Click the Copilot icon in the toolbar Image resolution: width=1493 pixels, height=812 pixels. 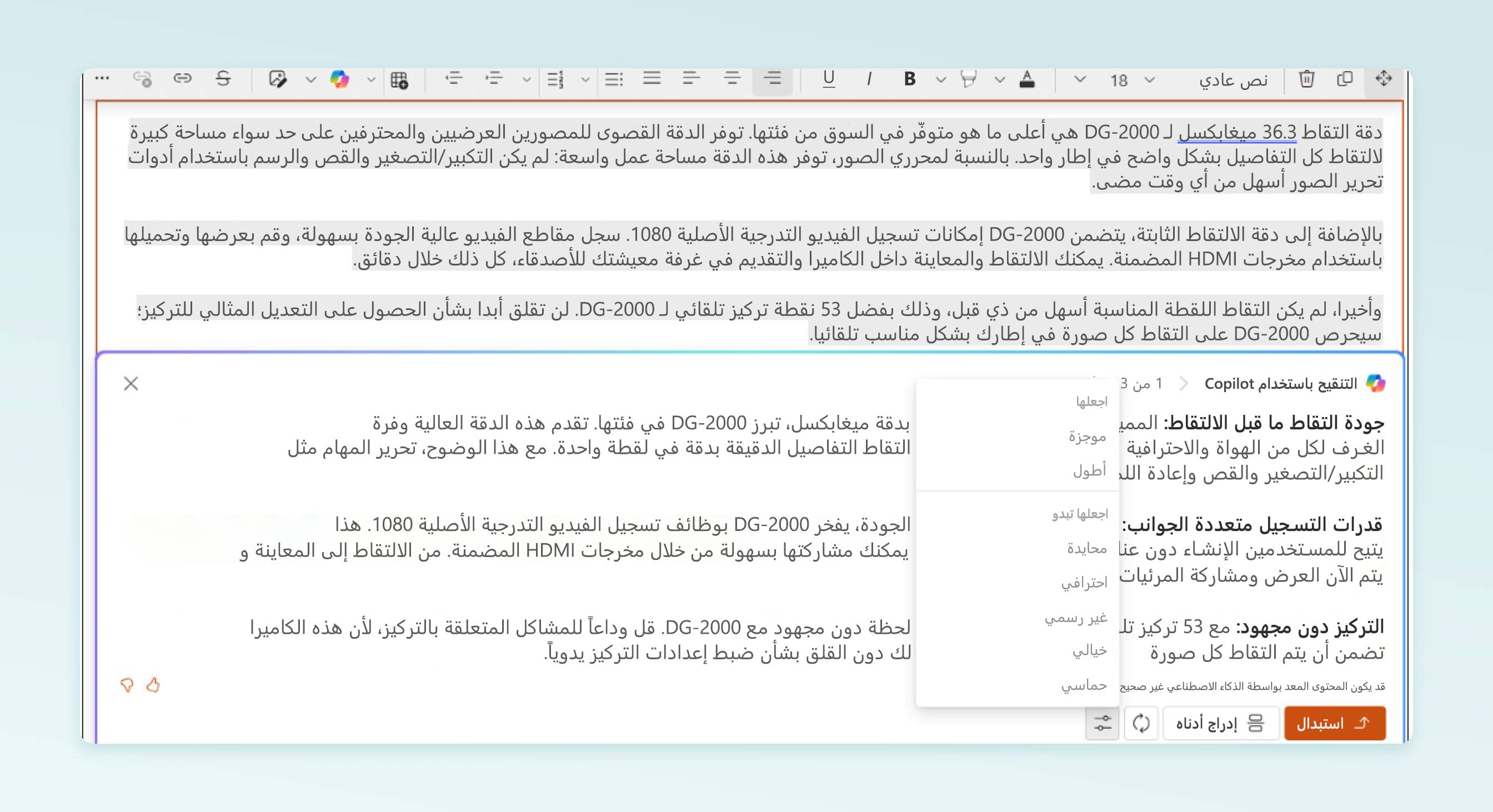(339, 79)
